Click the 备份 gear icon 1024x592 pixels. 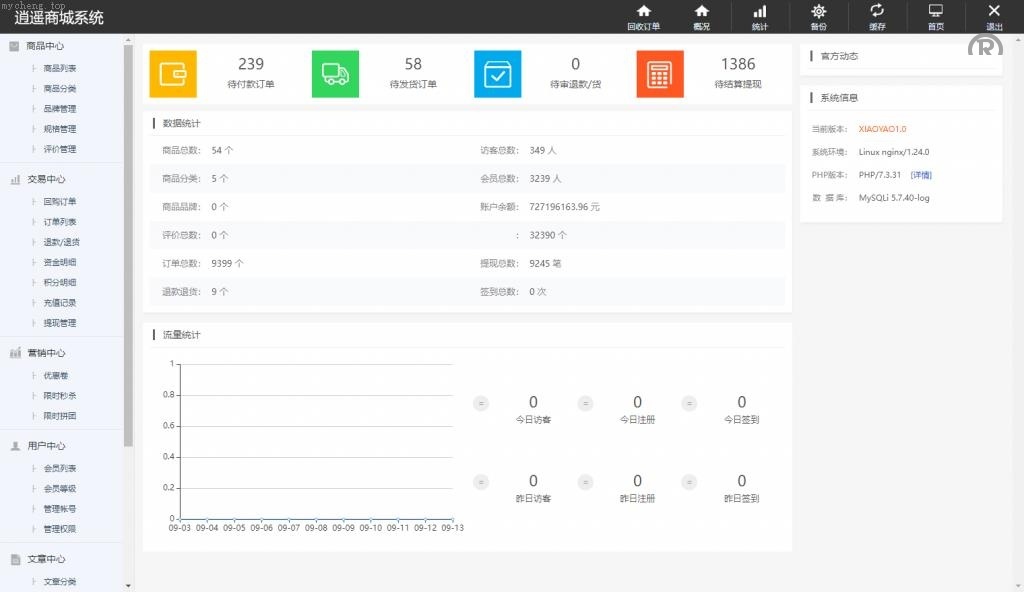click(x=818, y=12)
